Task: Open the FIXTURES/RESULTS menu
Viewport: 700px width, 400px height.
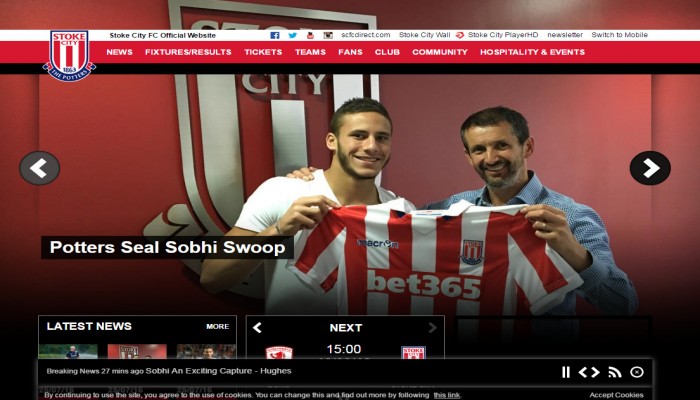Action: pos(188,52)
